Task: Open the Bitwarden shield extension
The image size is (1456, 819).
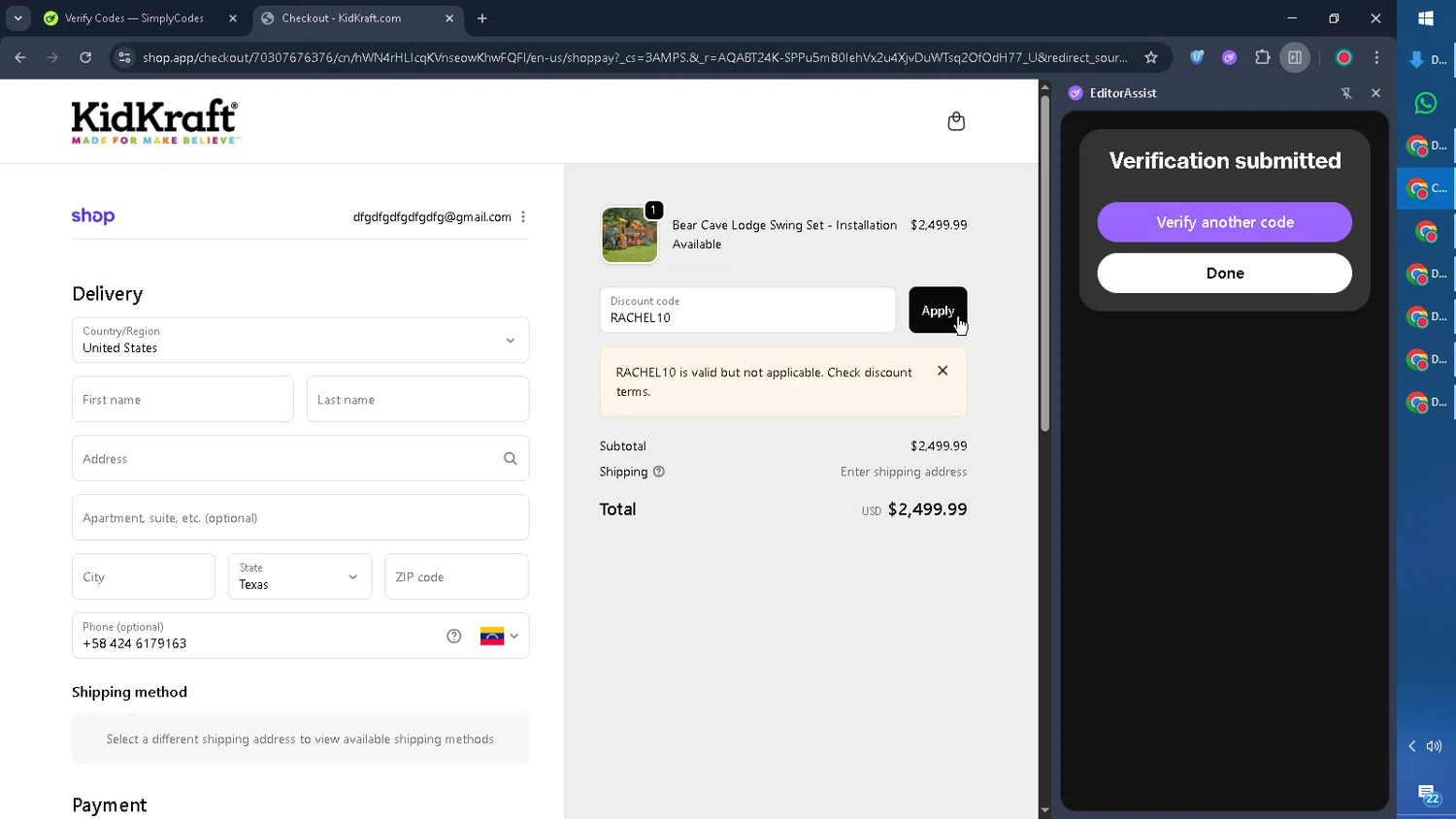Action: pyautogui.click(x=1197, y=57)
